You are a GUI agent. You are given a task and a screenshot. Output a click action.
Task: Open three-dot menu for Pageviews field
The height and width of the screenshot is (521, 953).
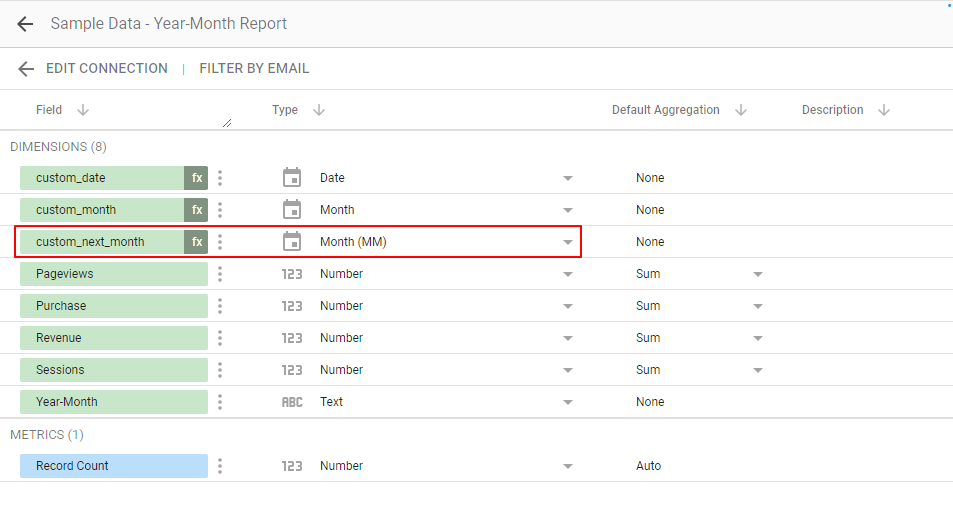pos(220,274)
